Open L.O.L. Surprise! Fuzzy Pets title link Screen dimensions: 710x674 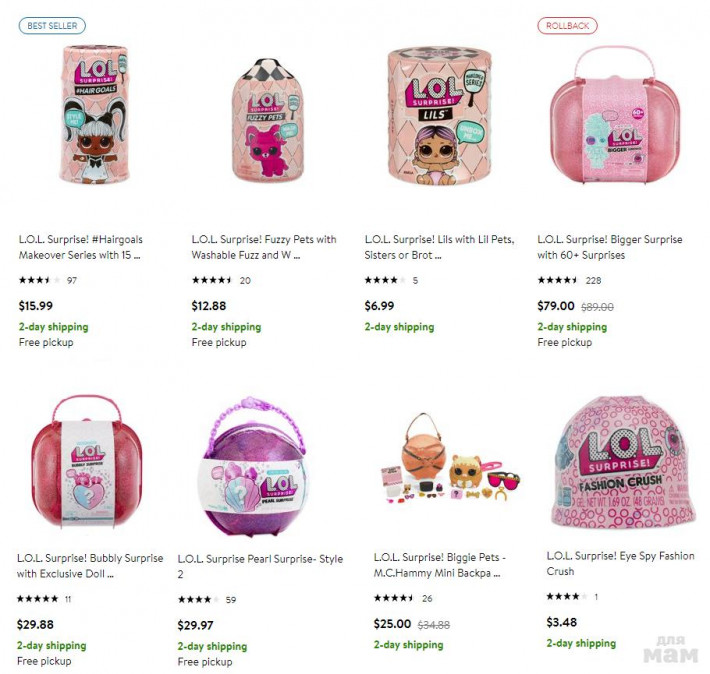[x=264, y=247]
